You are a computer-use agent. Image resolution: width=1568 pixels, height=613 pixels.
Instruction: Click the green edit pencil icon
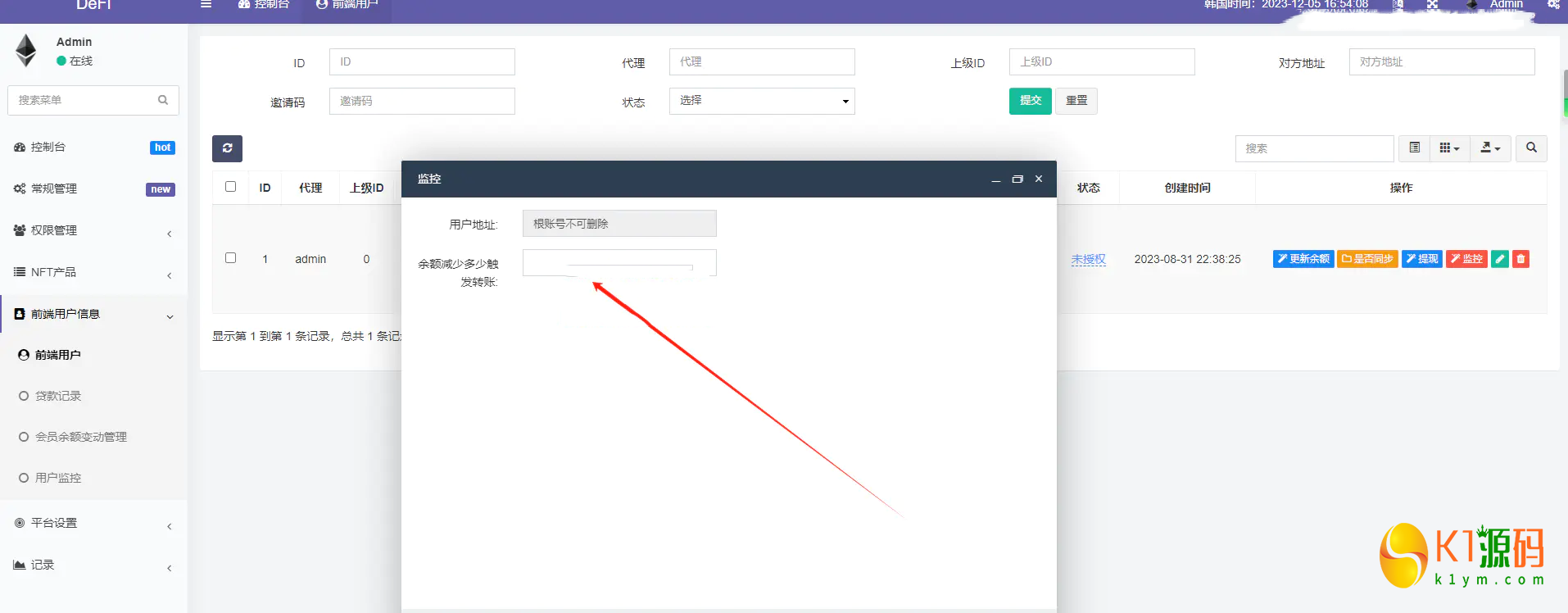pos(1499,259)
